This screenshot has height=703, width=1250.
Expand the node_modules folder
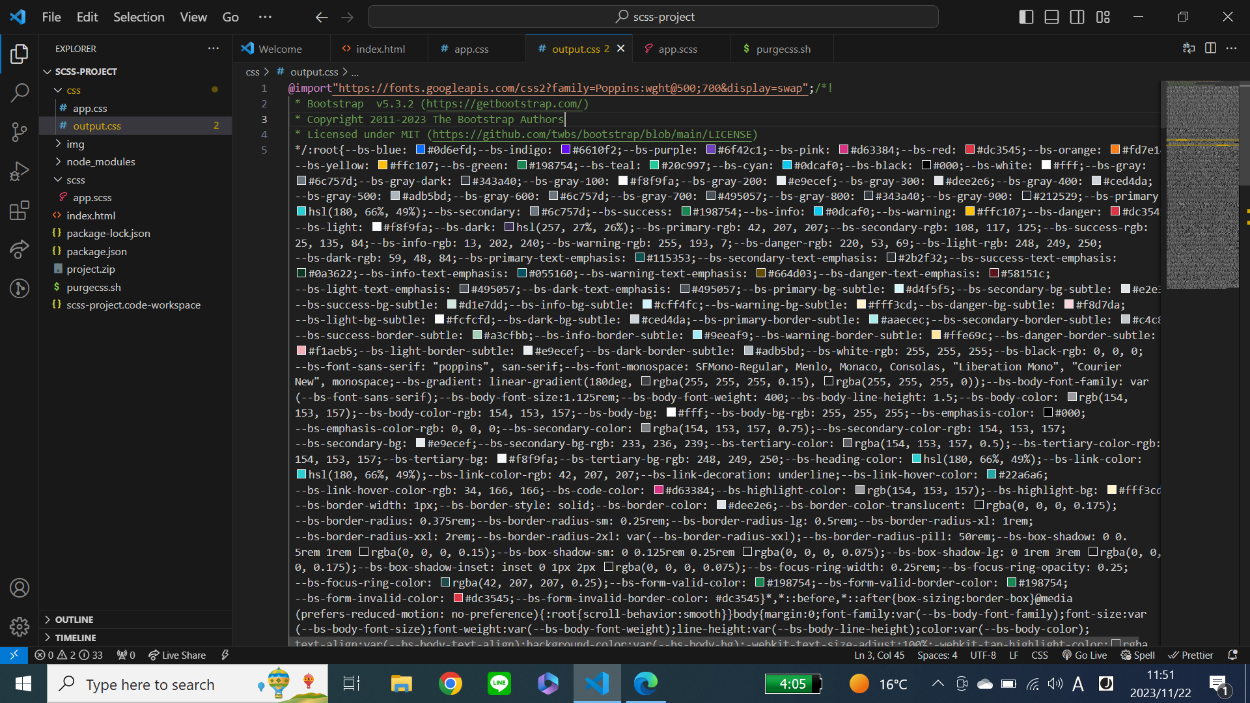[100, 162]
